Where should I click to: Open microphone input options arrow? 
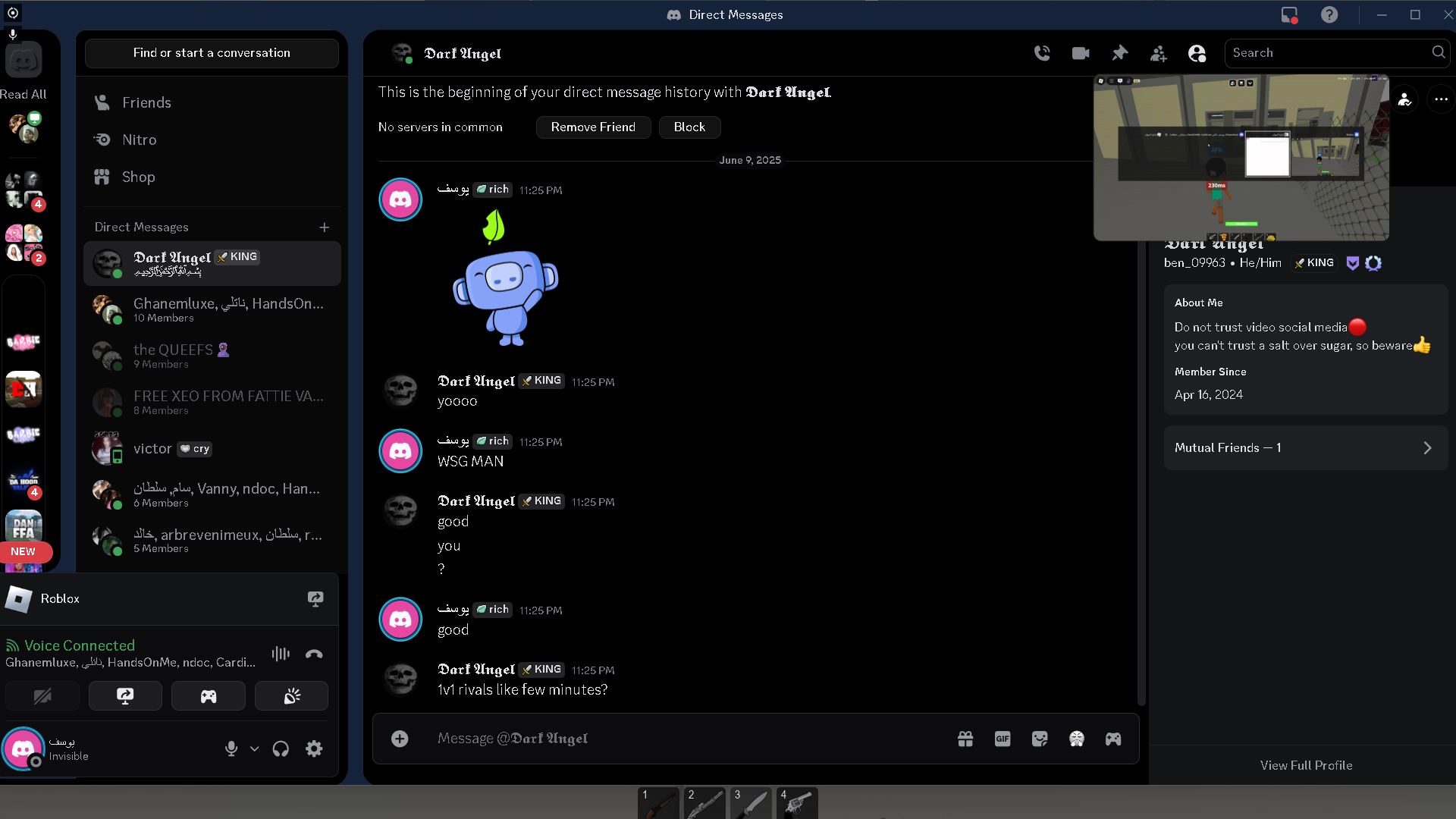click(255, 749)
